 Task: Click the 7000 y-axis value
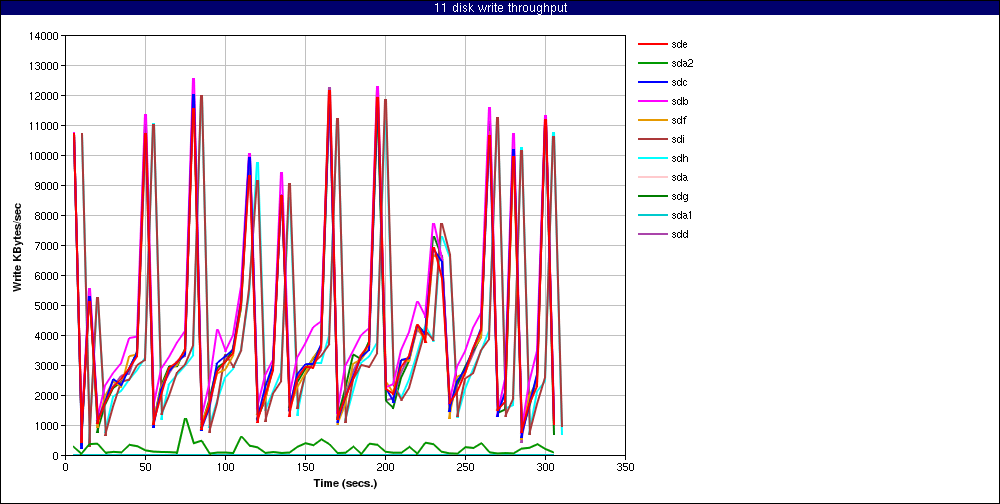(47, 246)
